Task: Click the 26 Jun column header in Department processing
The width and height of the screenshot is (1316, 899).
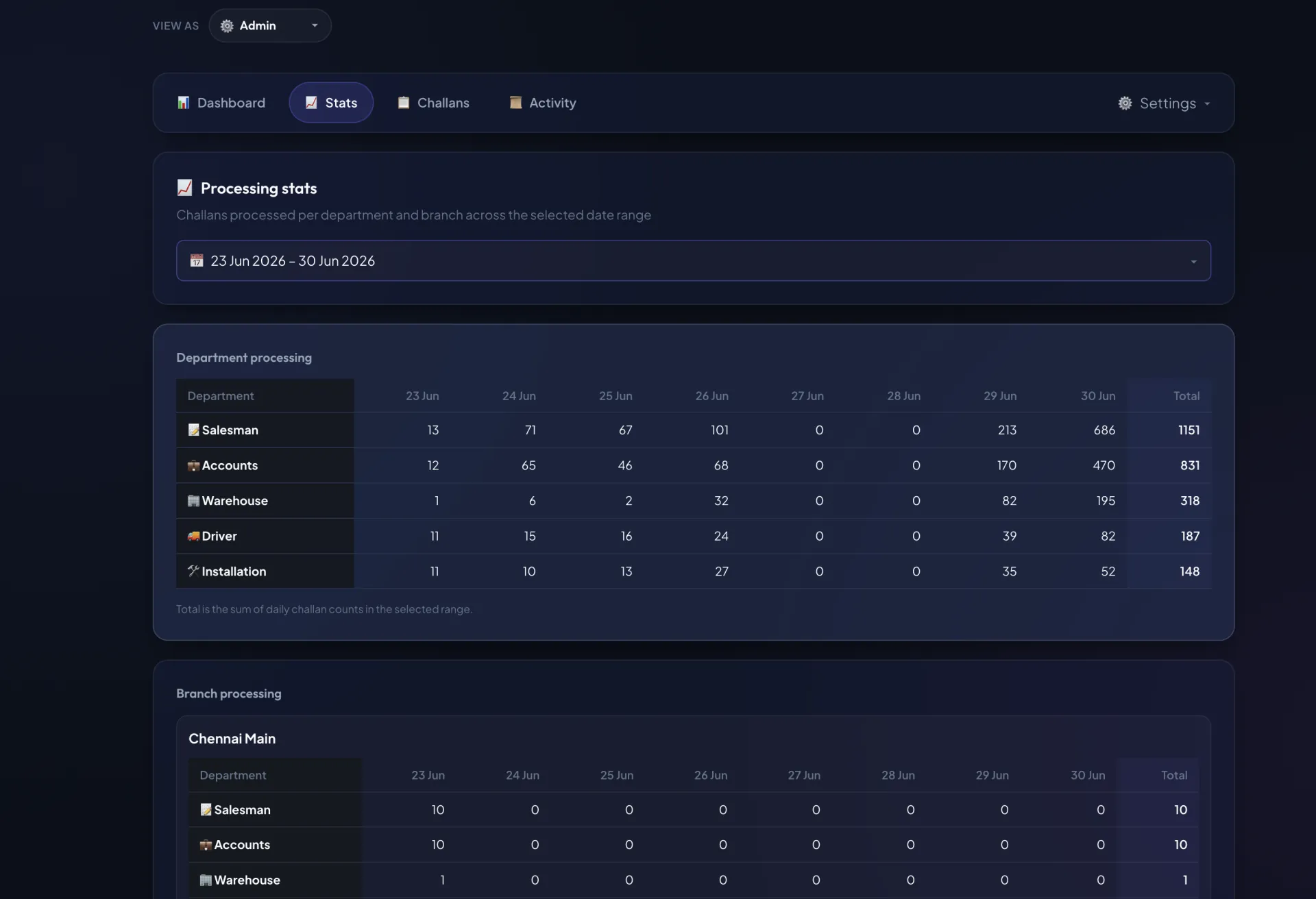Action: point(711,396)
